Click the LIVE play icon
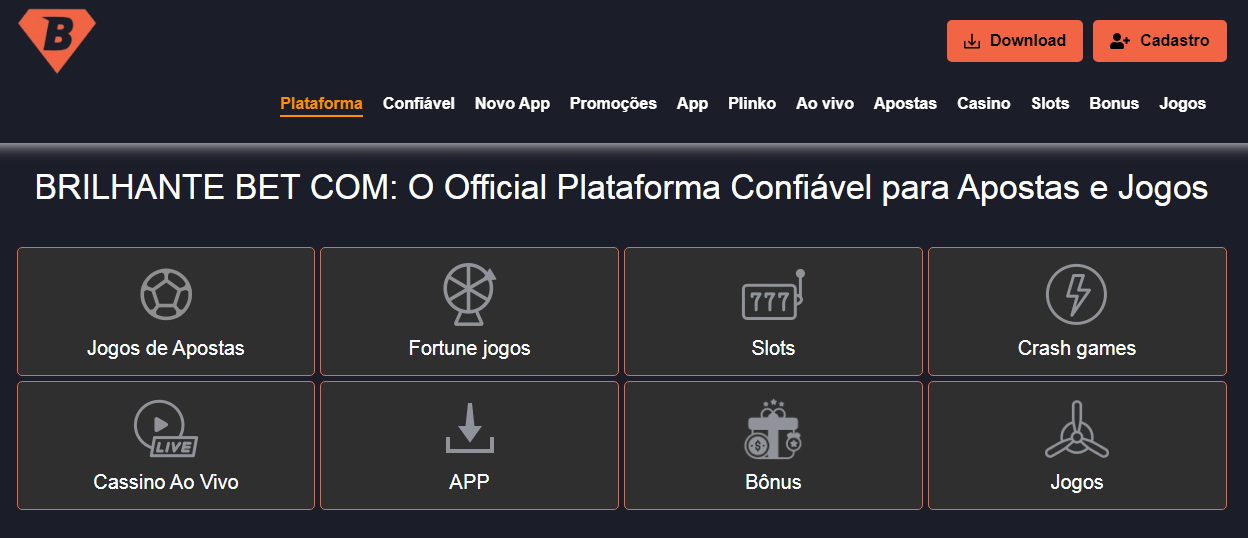This screenshot has height=538, width=1248. tap(165, 429)
